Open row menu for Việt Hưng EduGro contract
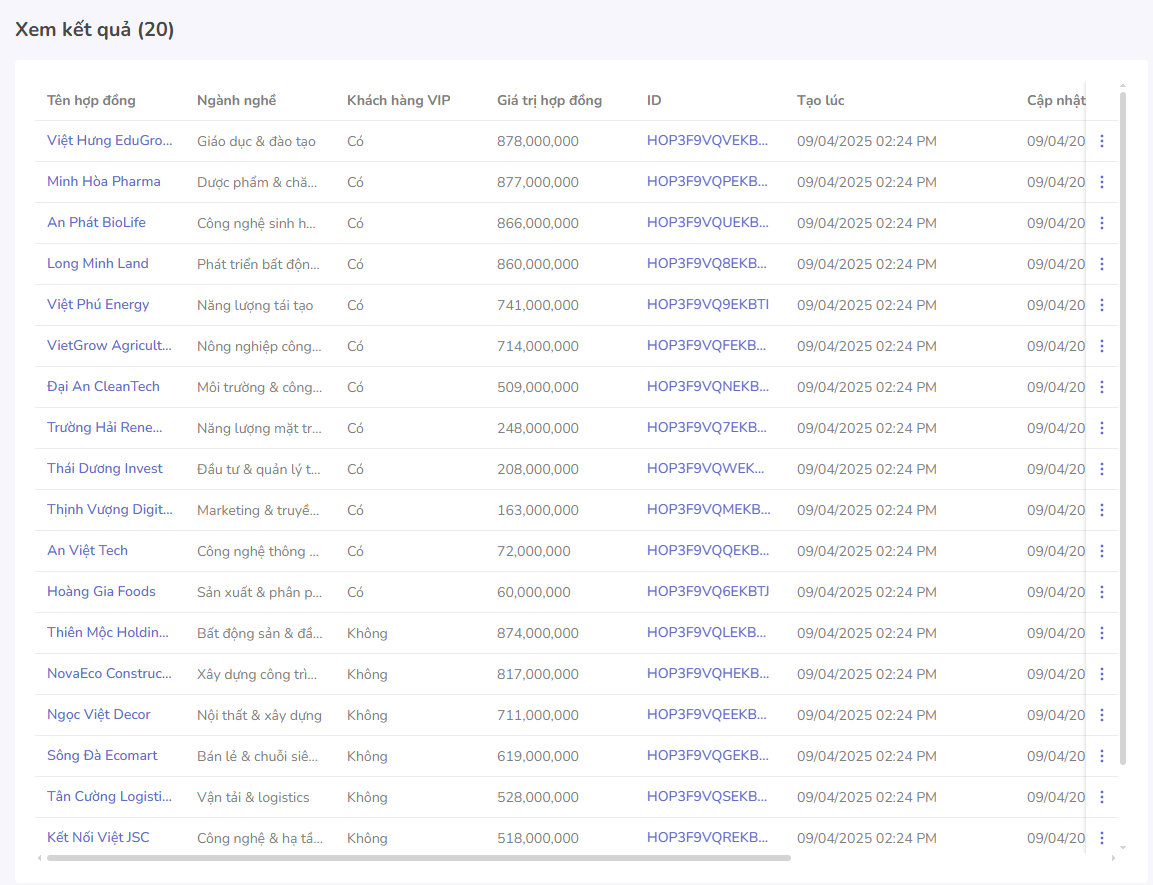Viewport: 1153px width, 885px height. pyautogui.click(x=1102, y=141)
